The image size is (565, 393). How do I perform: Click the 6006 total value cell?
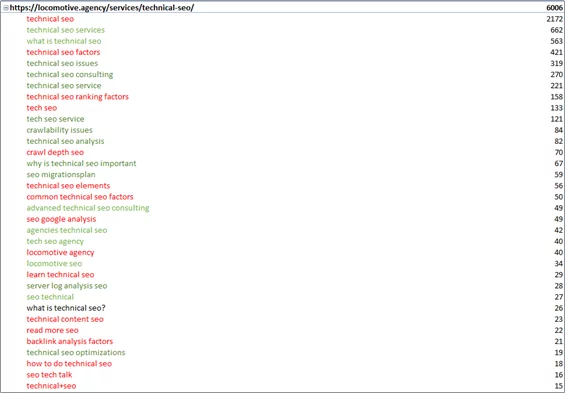[x=554, y=8]
